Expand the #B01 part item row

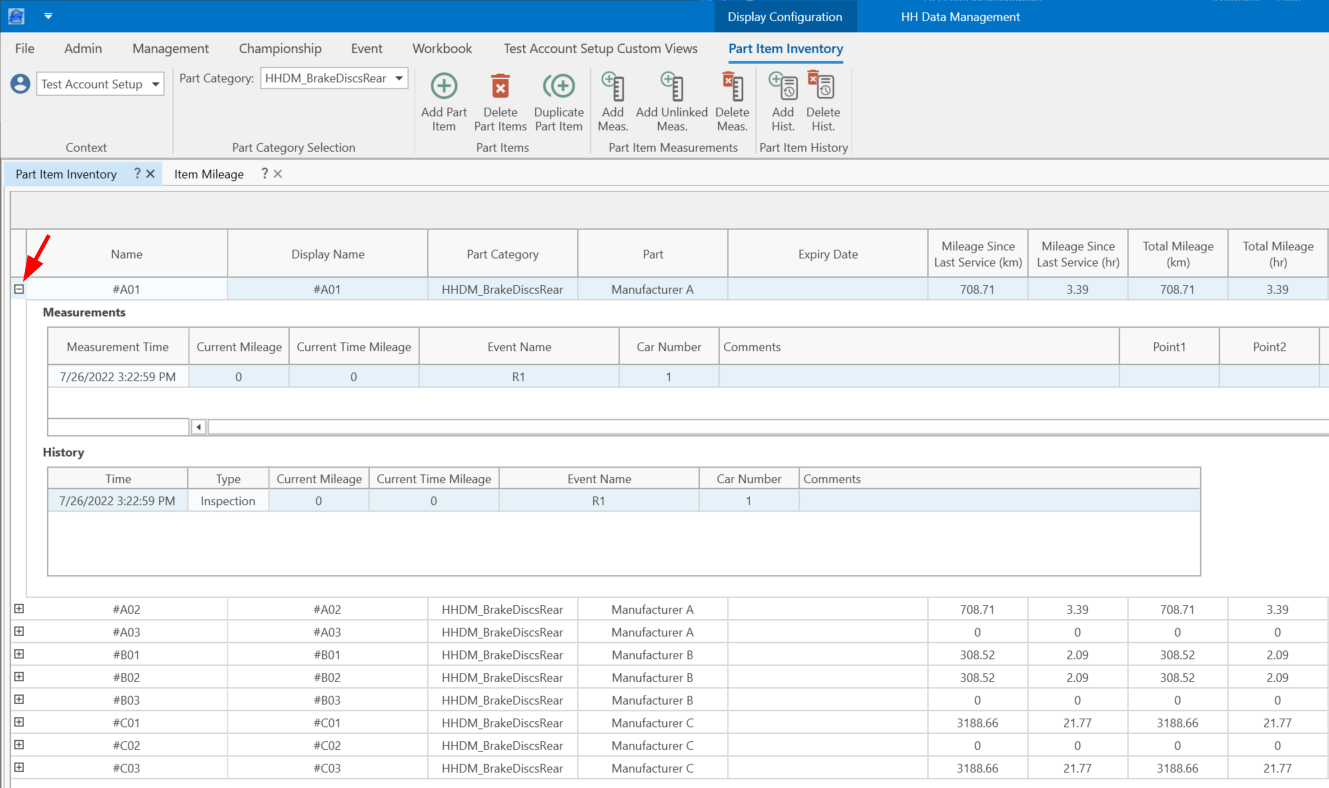point(19,655)
